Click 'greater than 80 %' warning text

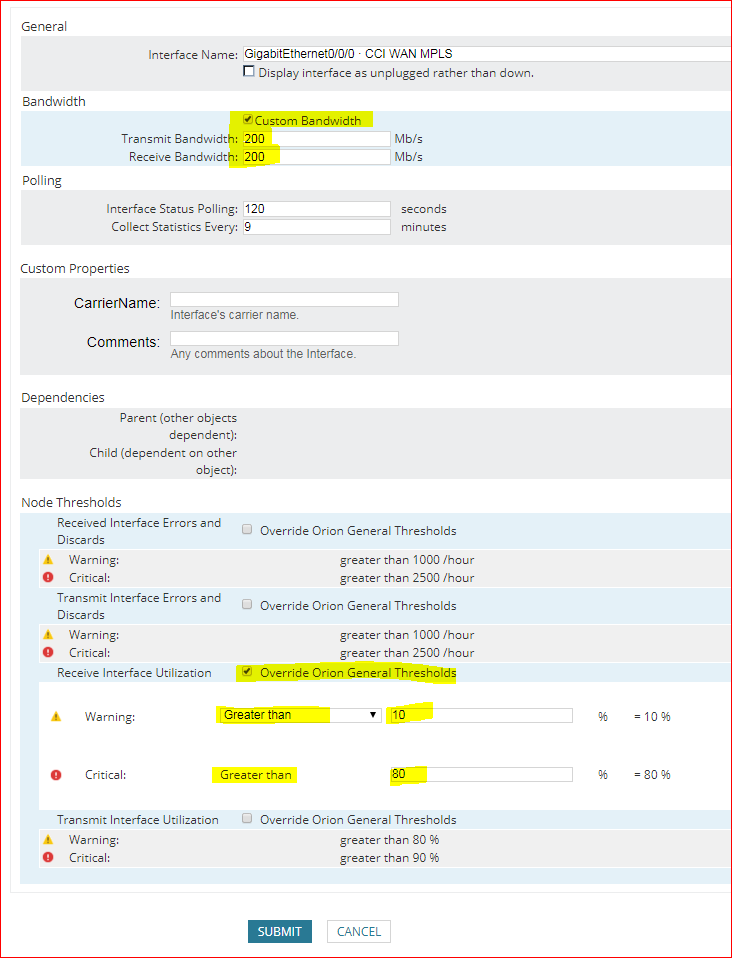389,840
